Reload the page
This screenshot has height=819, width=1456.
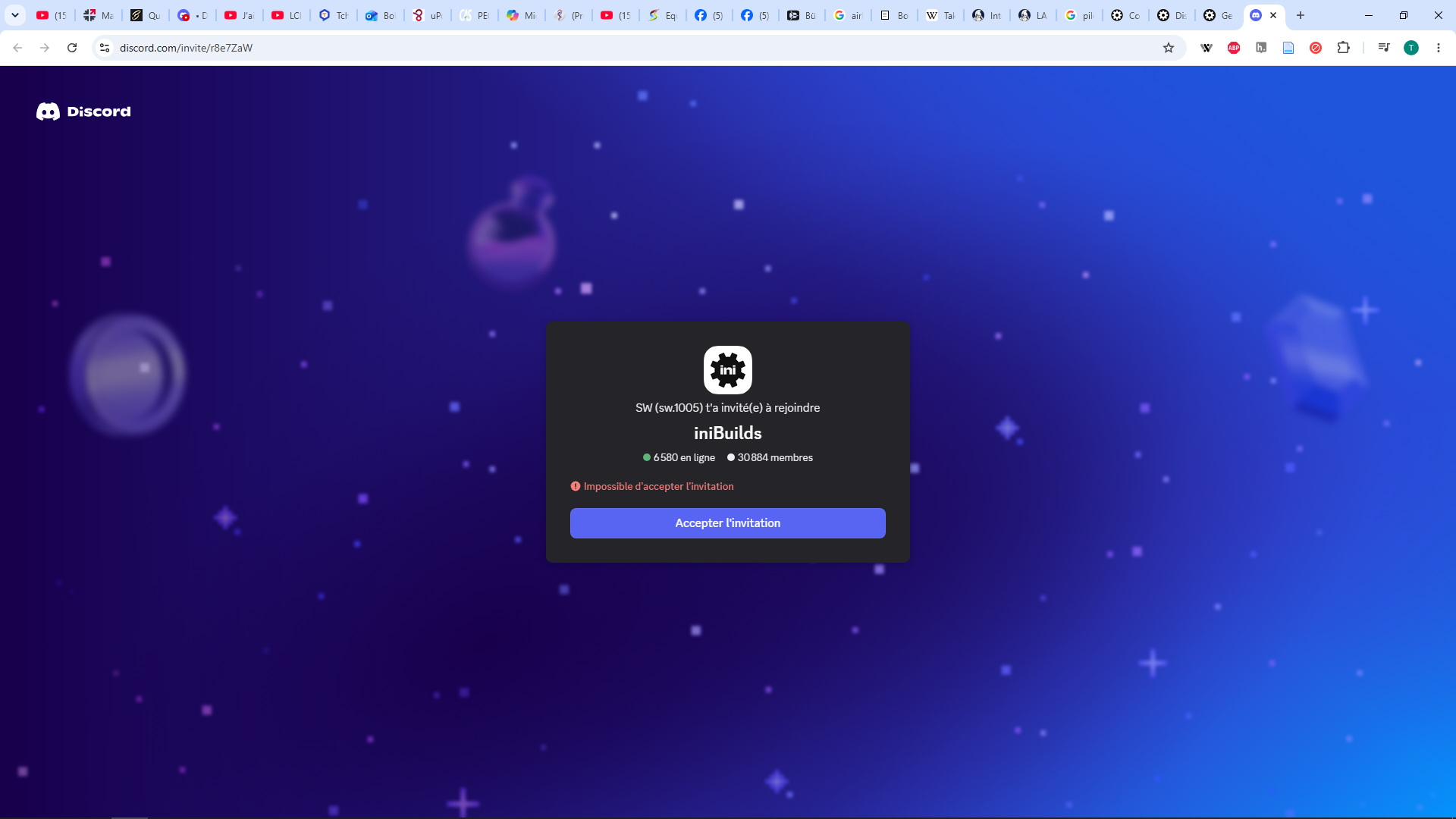(x=72, y=48)
